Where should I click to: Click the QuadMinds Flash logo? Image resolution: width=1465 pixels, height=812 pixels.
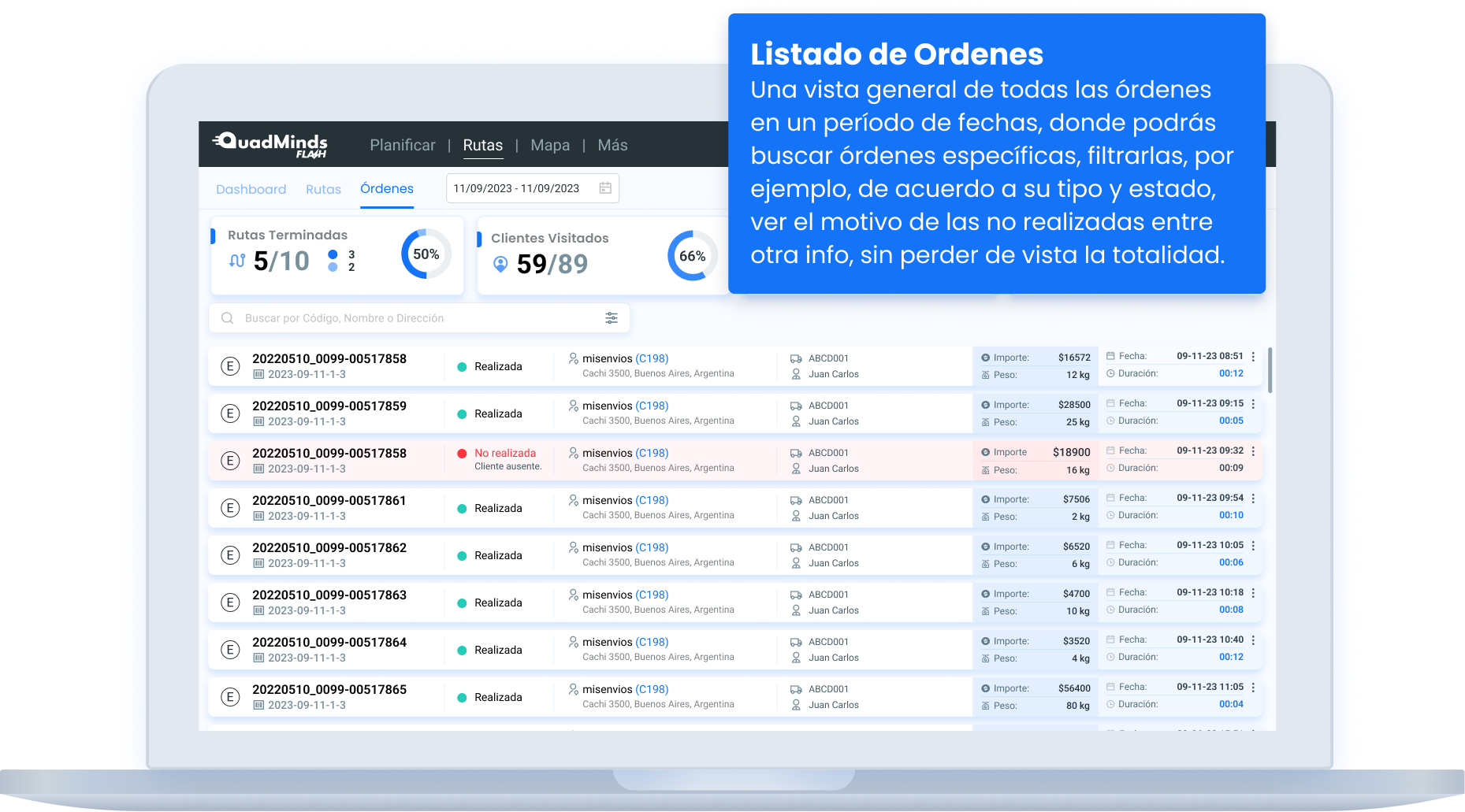point(270,145)
